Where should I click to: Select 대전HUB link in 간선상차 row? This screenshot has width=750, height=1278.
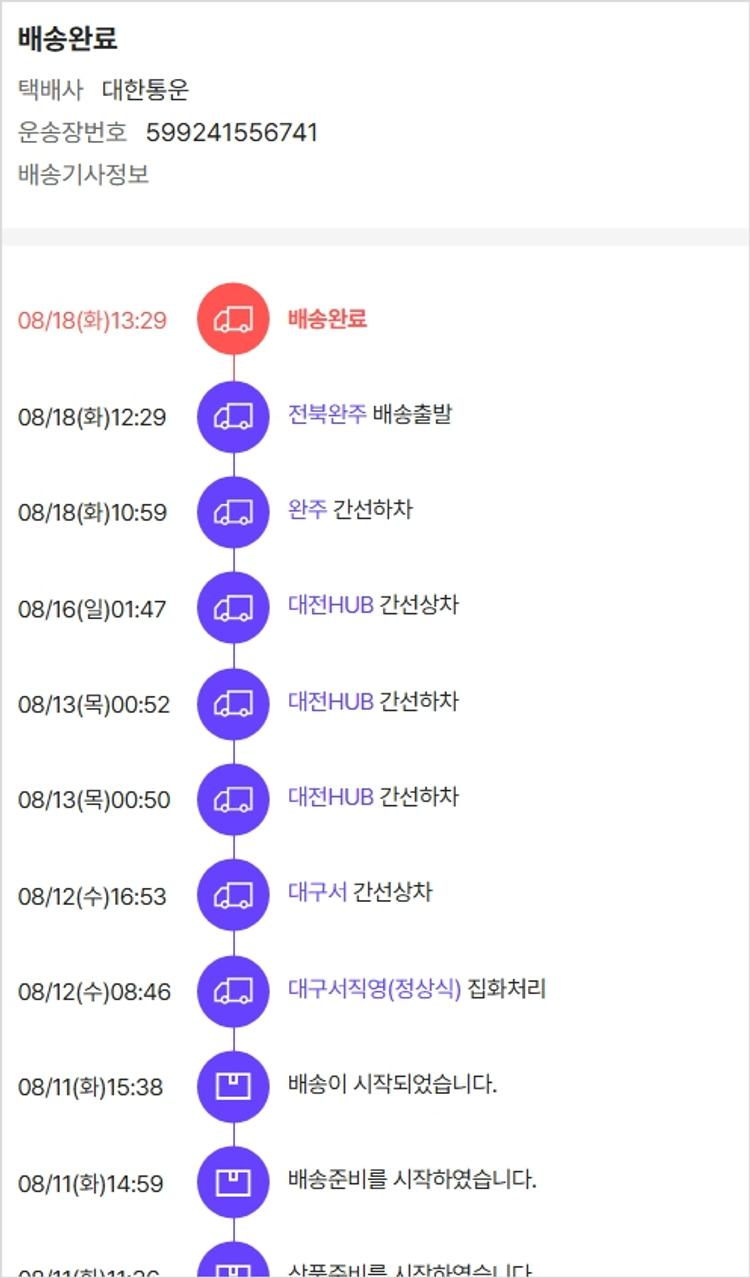[x=331, y=606]
